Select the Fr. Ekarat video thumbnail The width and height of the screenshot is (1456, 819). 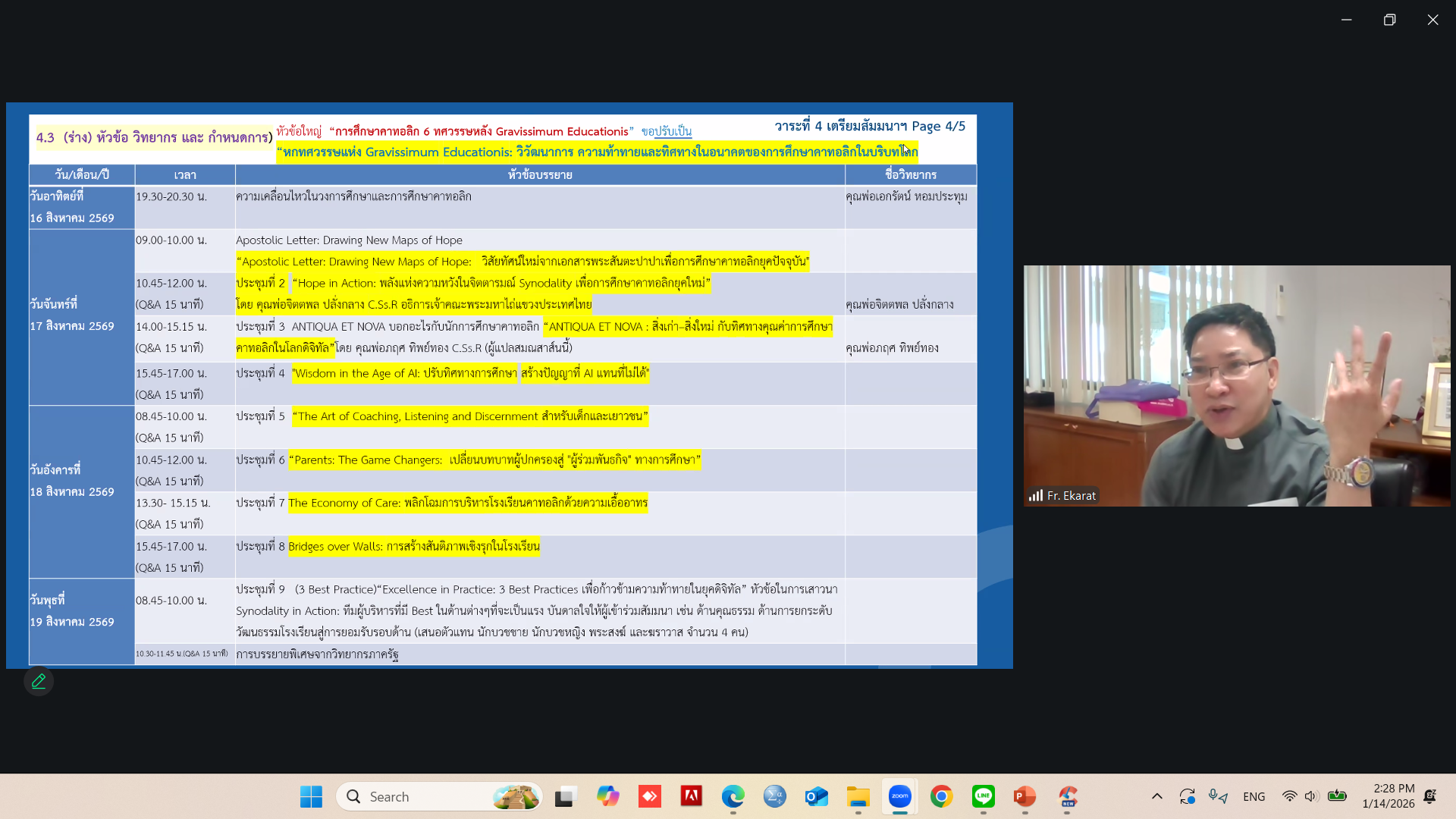coord(1236,385)
